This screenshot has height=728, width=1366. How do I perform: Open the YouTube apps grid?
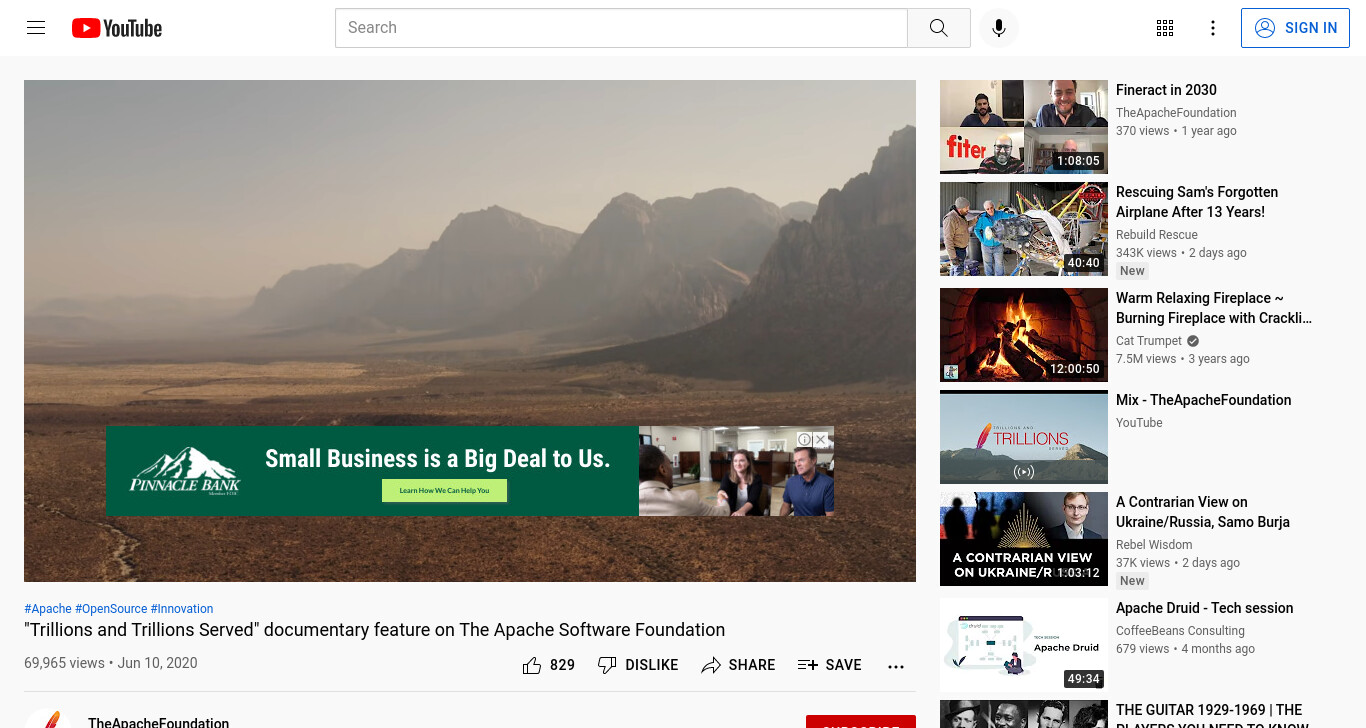point(1165,28)
